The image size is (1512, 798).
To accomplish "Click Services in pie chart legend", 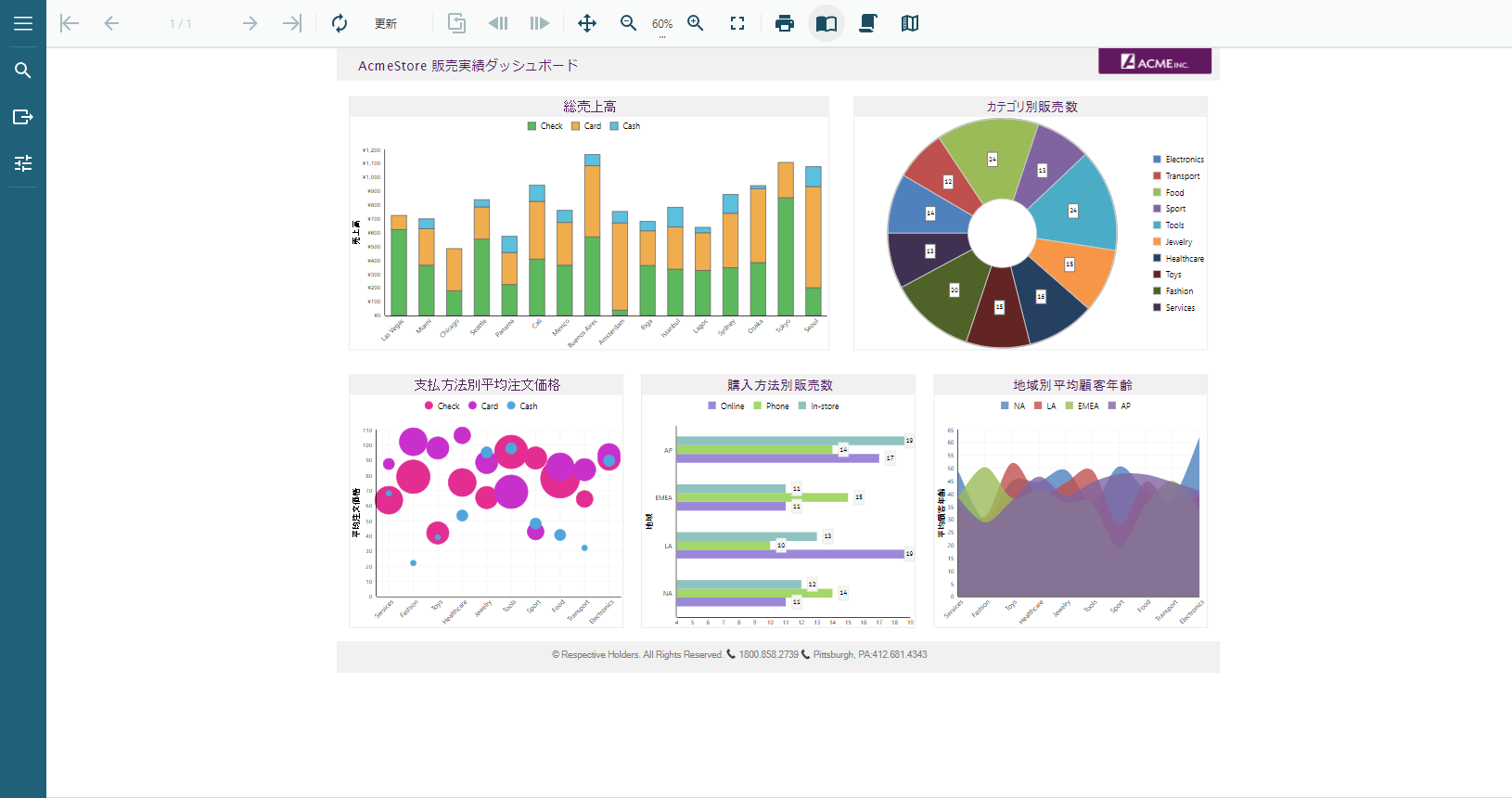I will click(x=1180, y=308).
